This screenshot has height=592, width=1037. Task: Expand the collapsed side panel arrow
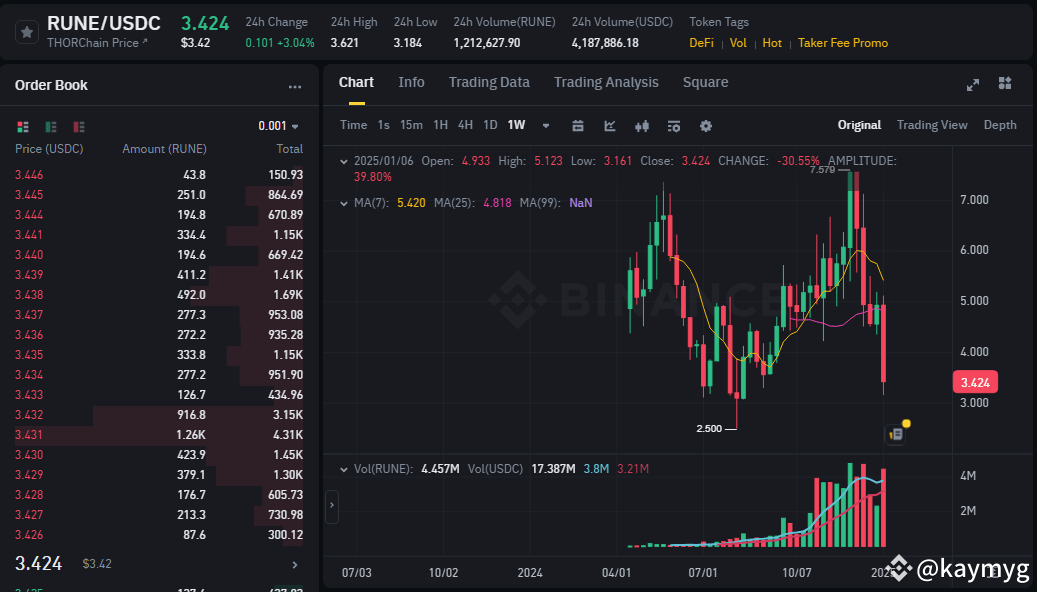click(x=332, y=506)
